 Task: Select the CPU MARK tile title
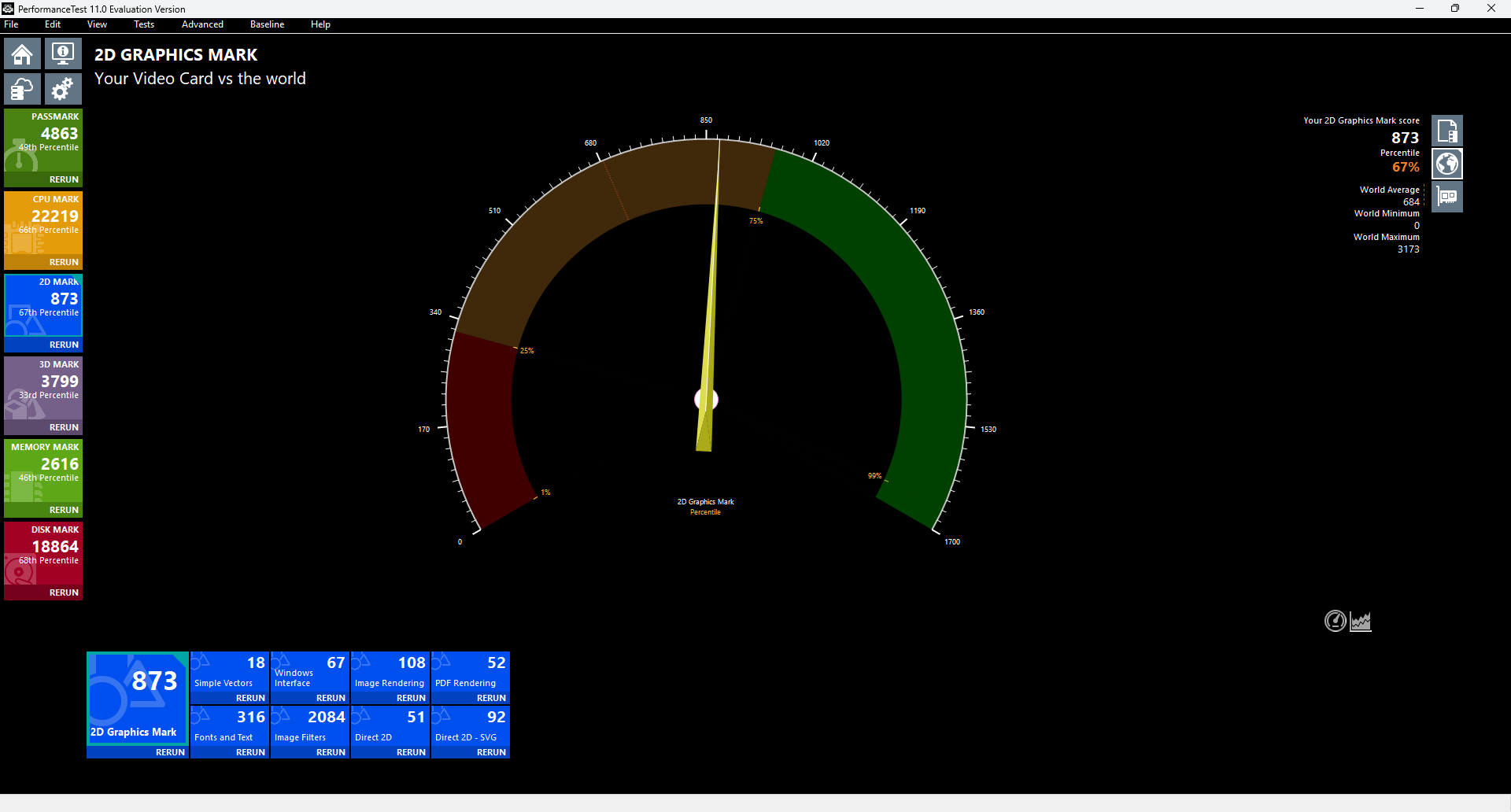(x=56, y=199)
